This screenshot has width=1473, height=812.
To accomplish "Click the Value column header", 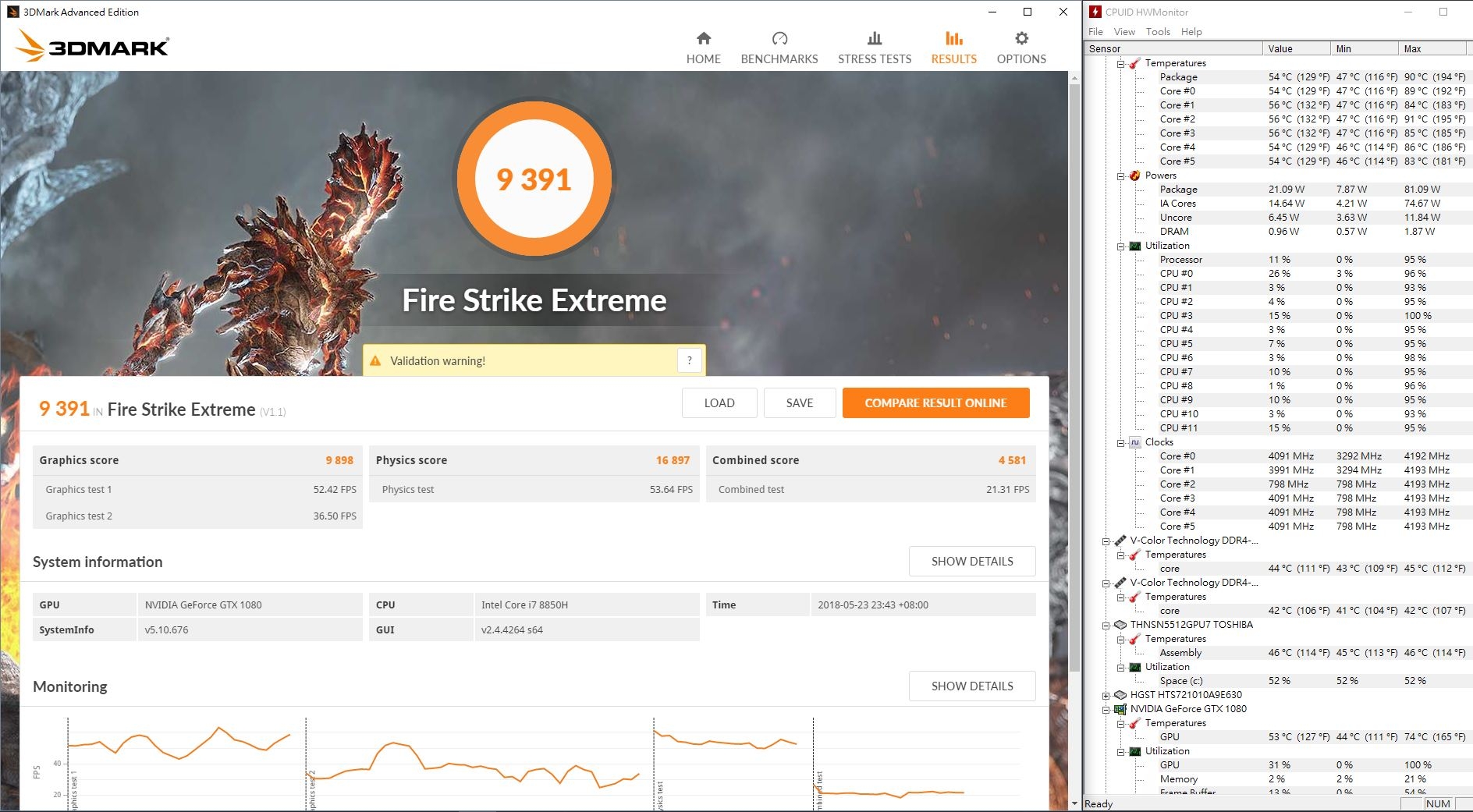I will pos(1296,48).
